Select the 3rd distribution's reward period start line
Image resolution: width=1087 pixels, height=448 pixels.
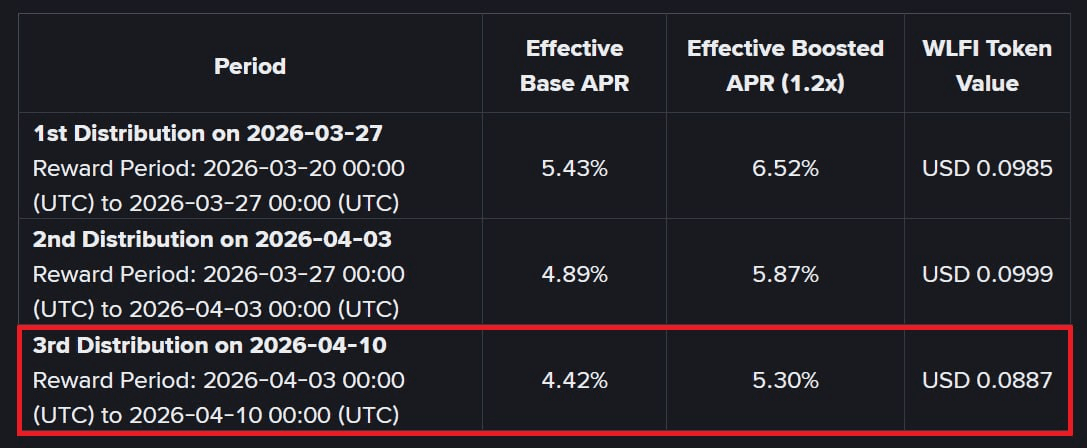218,380
